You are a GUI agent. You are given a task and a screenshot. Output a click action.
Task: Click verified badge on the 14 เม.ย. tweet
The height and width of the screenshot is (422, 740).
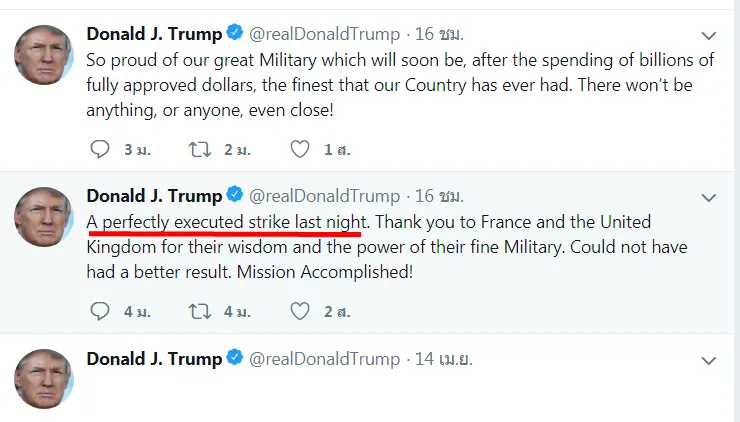[x=235, y=358]
